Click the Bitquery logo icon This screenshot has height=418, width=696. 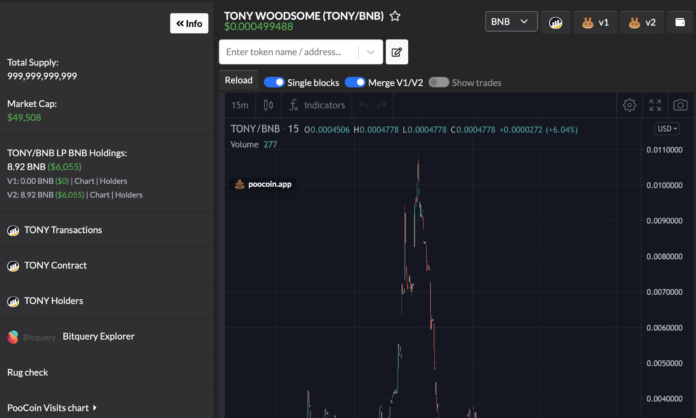13,337
